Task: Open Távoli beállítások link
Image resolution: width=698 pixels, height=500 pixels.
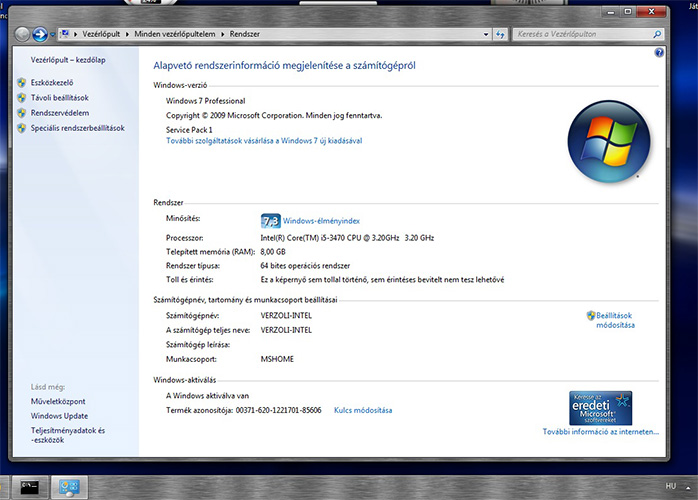Action: (x=60, y=98)
